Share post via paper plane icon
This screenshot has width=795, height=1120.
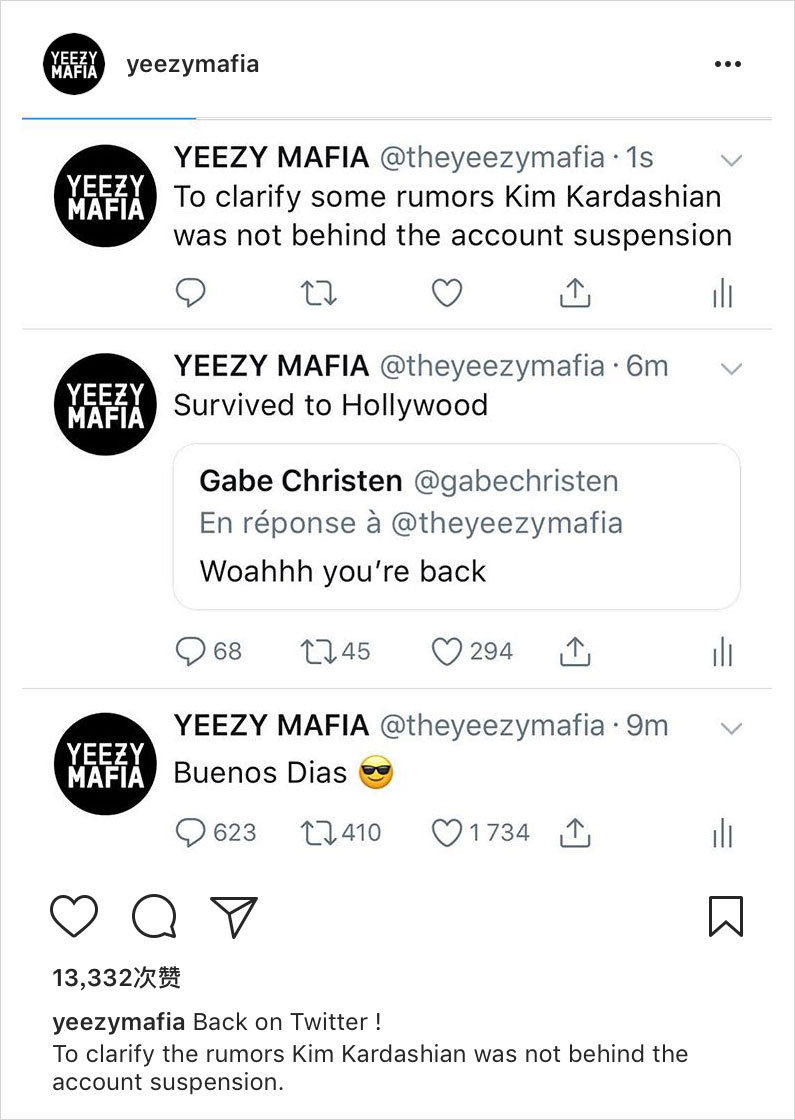coord(234,916)
